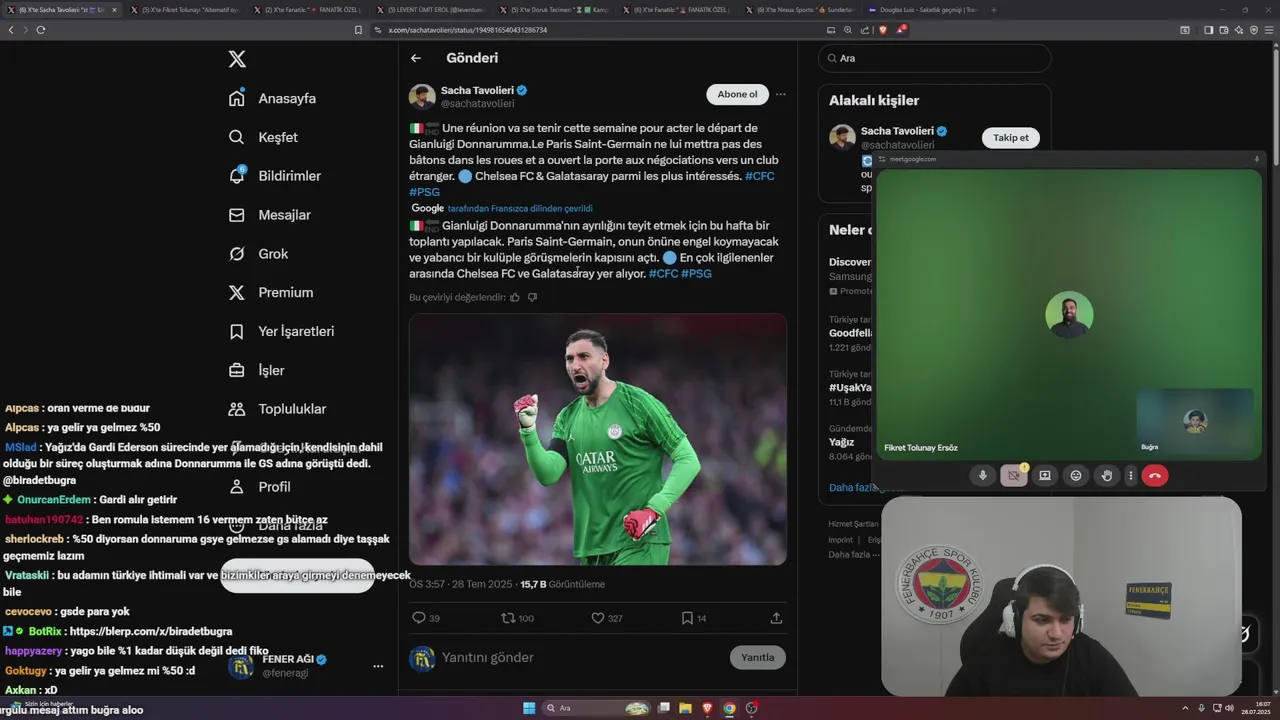This screenshot has height=720, width=1280.
Task: Rate the translation thumbs up
Action: tap(515, 297)
